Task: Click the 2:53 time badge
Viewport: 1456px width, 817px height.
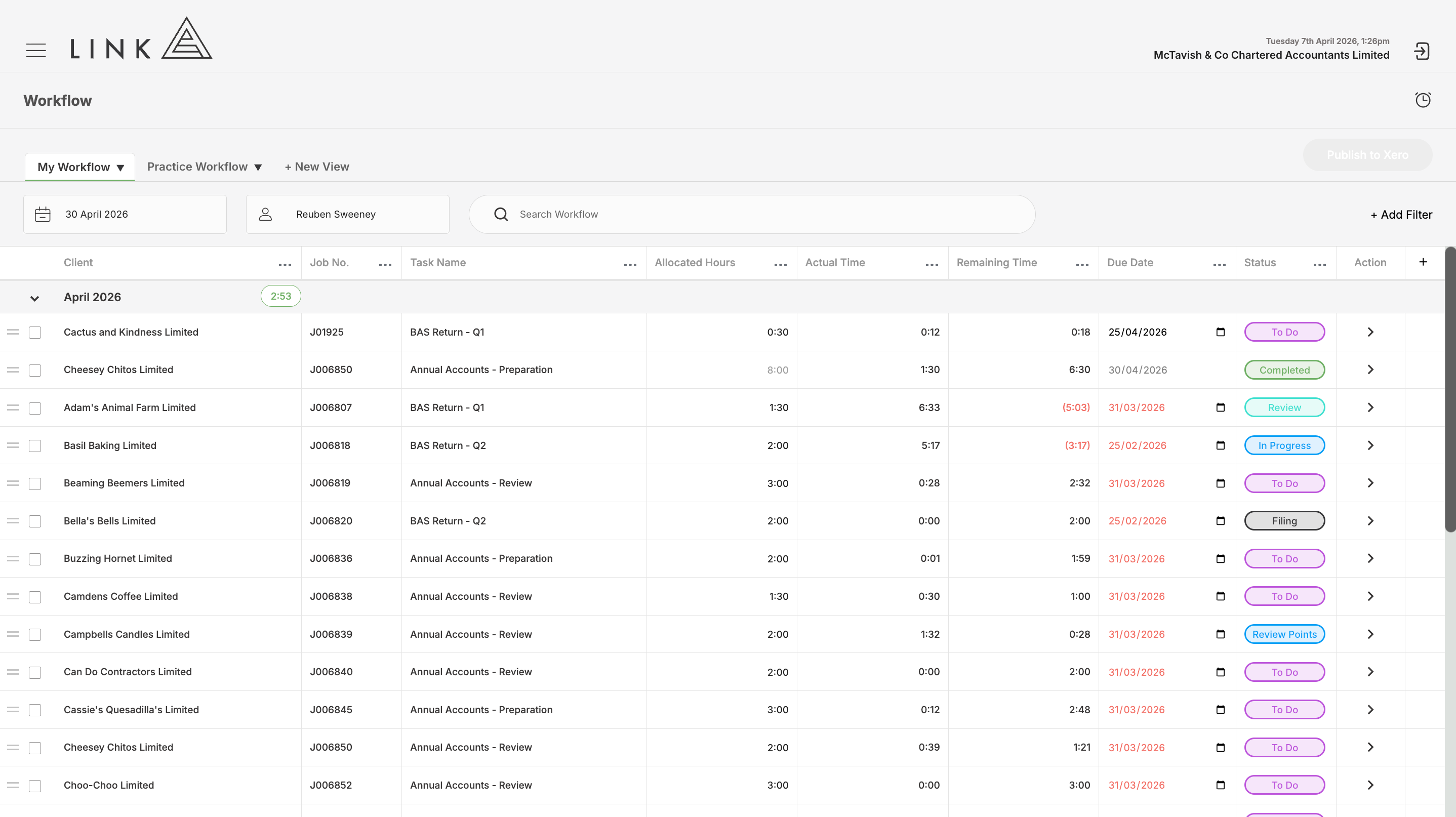Action: tap(280, 296)
